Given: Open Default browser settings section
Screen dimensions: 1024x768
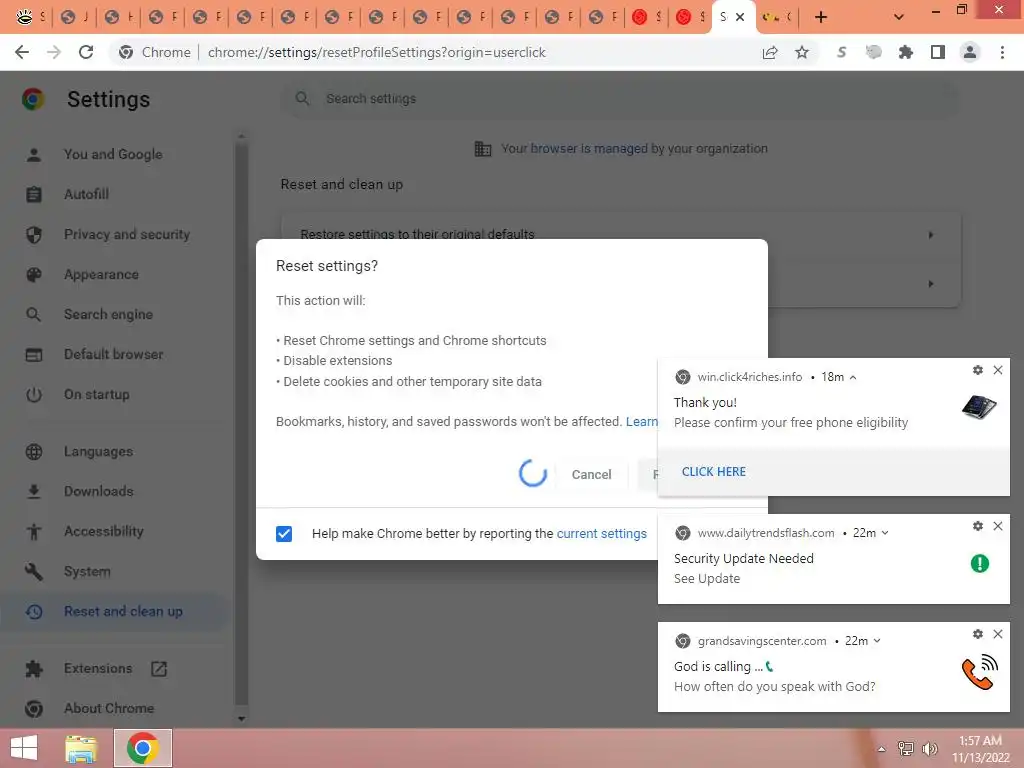Looking at the screenshot, I should point(112,355).
